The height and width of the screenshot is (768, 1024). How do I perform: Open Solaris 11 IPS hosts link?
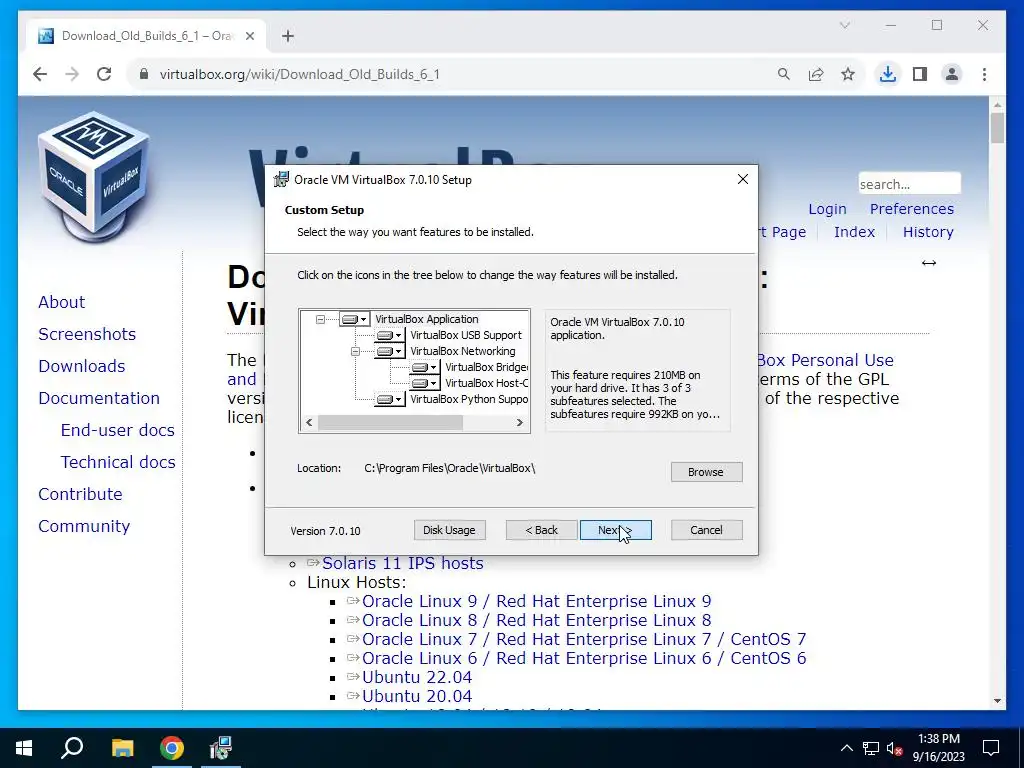click(402, 563)
